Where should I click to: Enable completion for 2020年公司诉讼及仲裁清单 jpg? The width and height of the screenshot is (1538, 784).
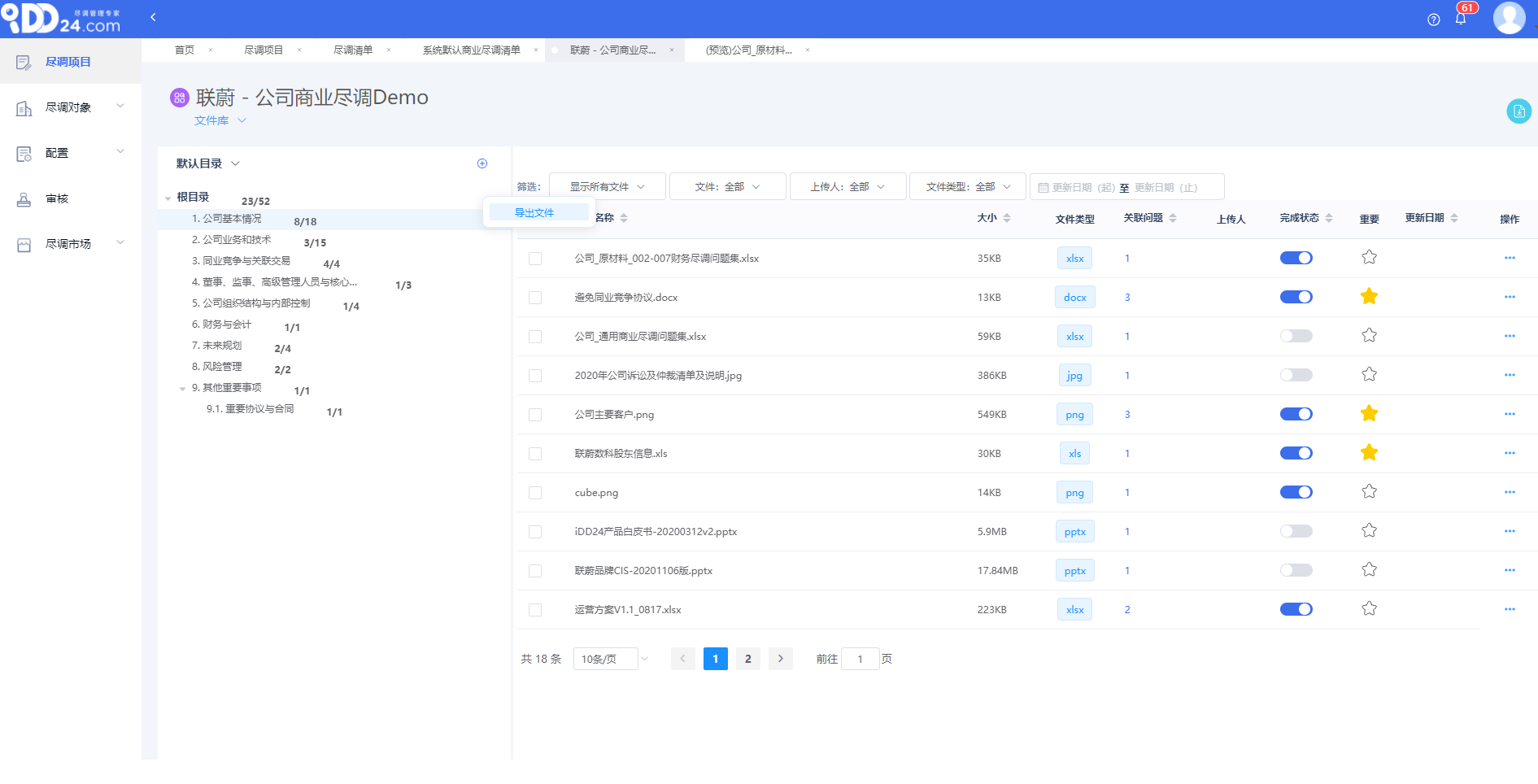point(1296,375)
